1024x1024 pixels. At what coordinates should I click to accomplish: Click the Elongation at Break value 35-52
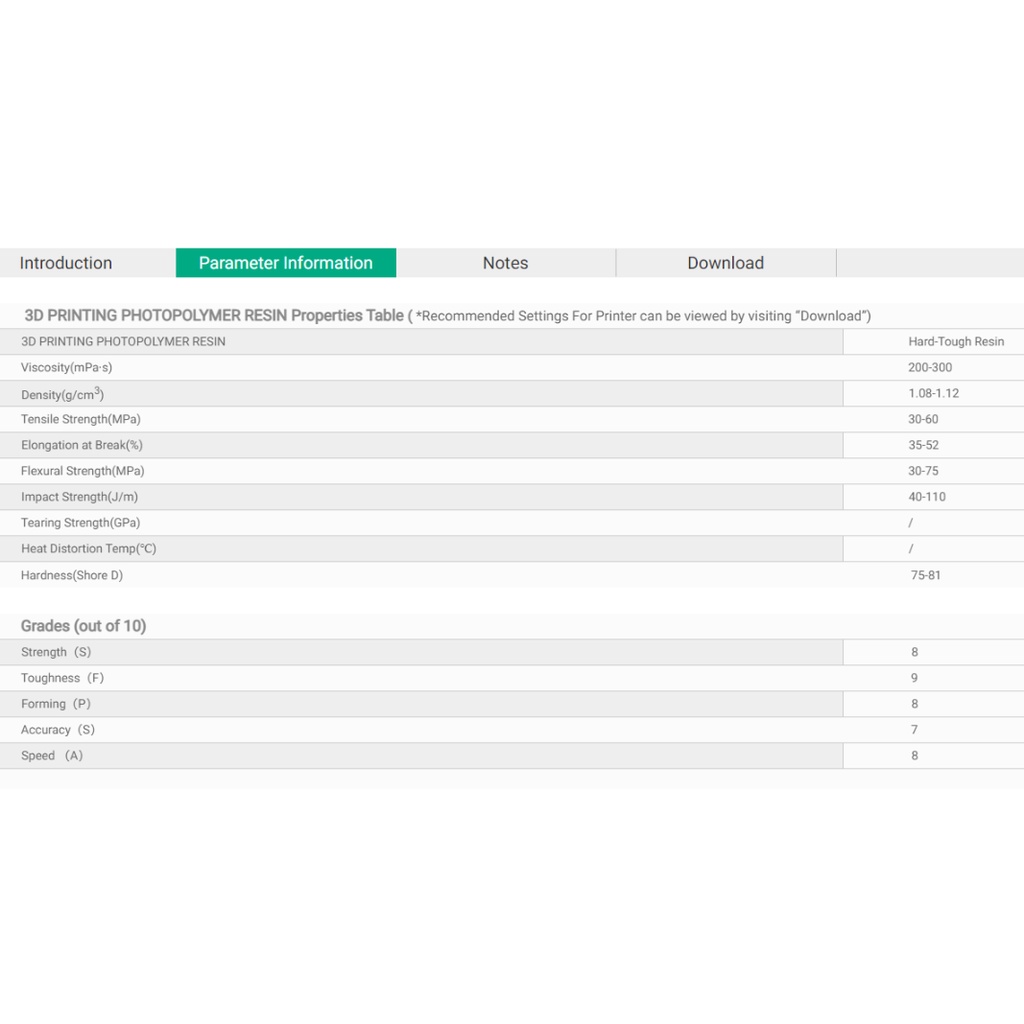coord(923,445)
